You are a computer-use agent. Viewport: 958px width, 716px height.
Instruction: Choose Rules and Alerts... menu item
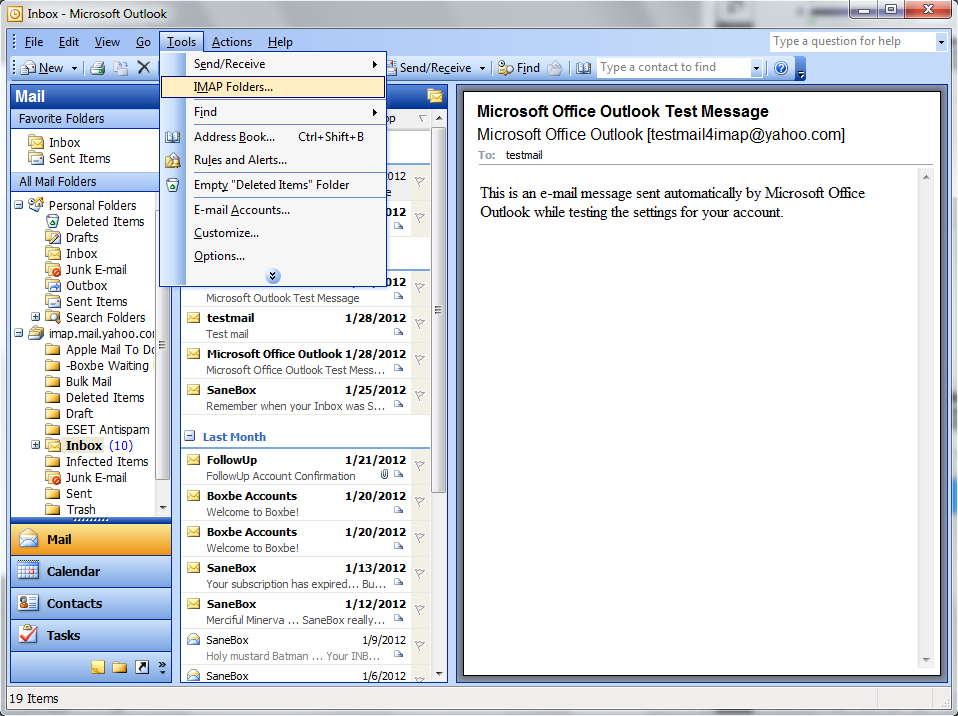273,160
